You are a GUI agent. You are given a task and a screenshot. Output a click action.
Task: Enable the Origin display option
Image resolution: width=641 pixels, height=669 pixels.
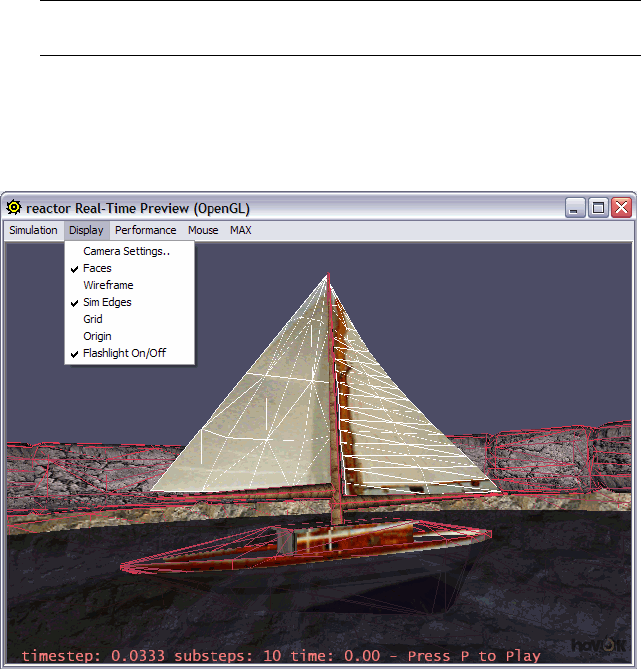click(x=130, y=336)
